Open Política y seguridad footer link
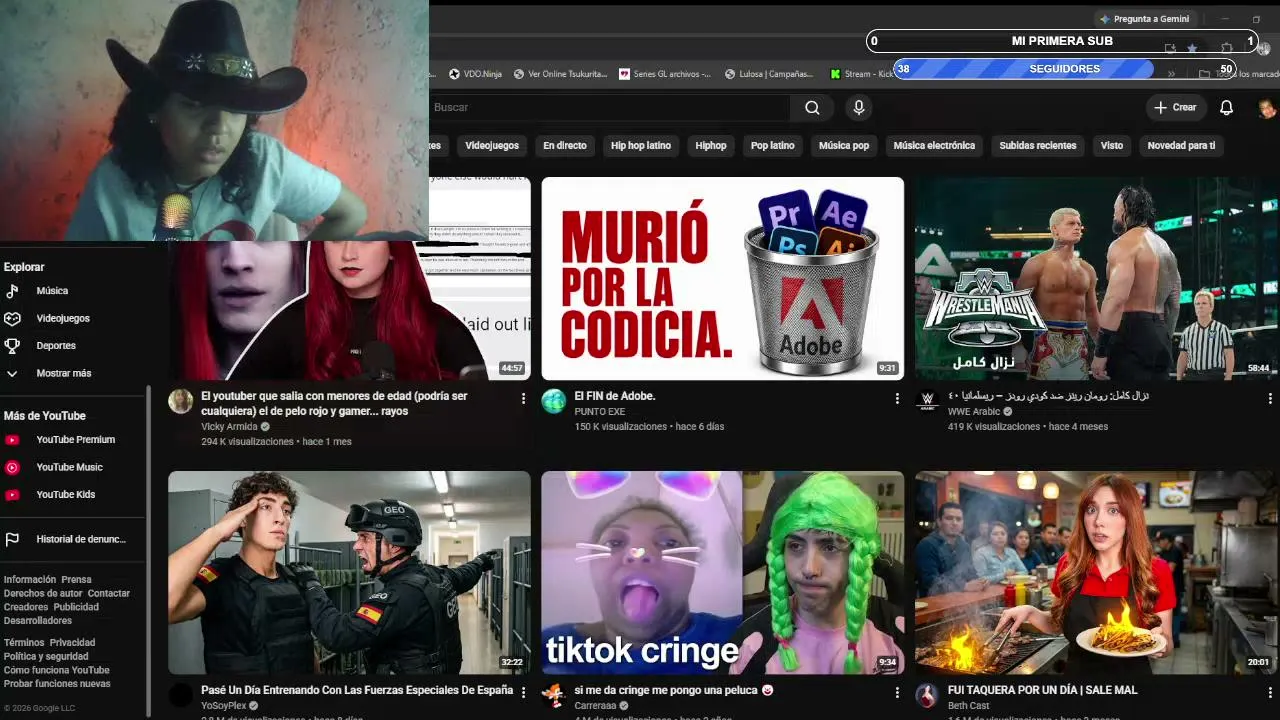This screenshot has width=1280, height=720. (x=46, y=657)
